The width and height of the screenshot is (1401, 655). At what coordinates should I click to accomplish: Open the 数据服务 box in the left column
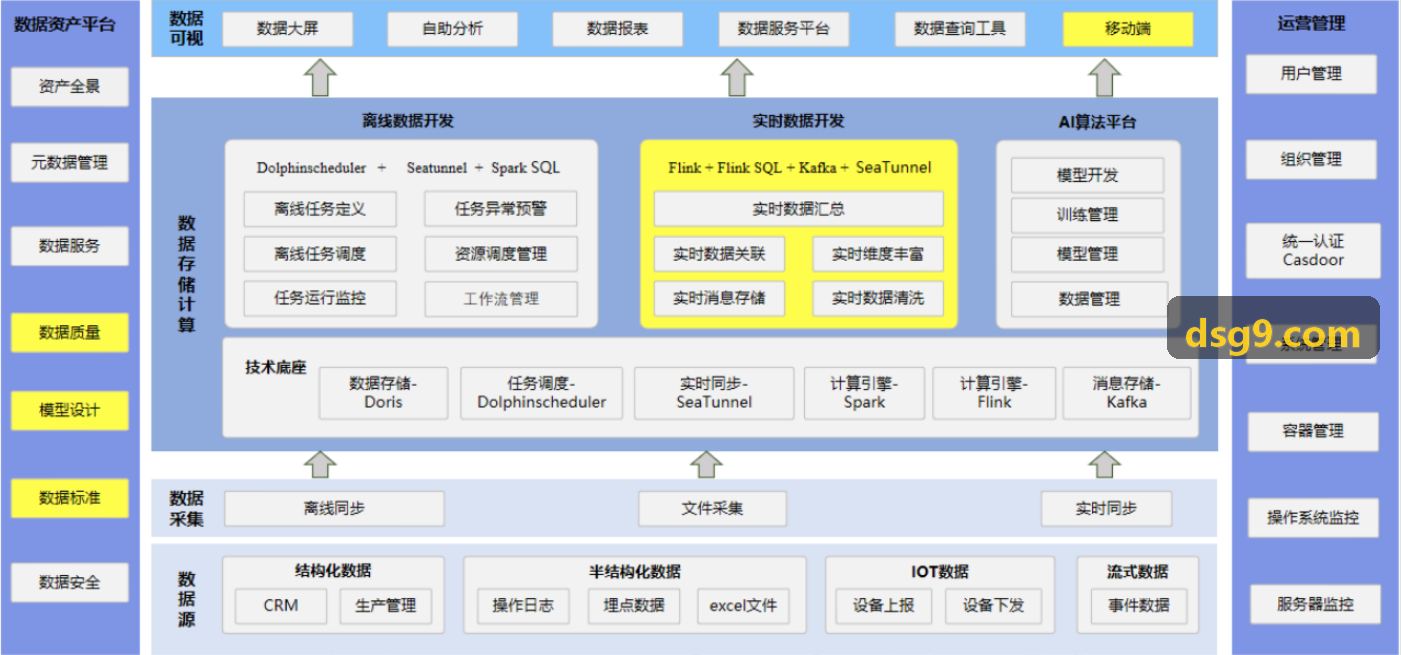pos(70,246)
